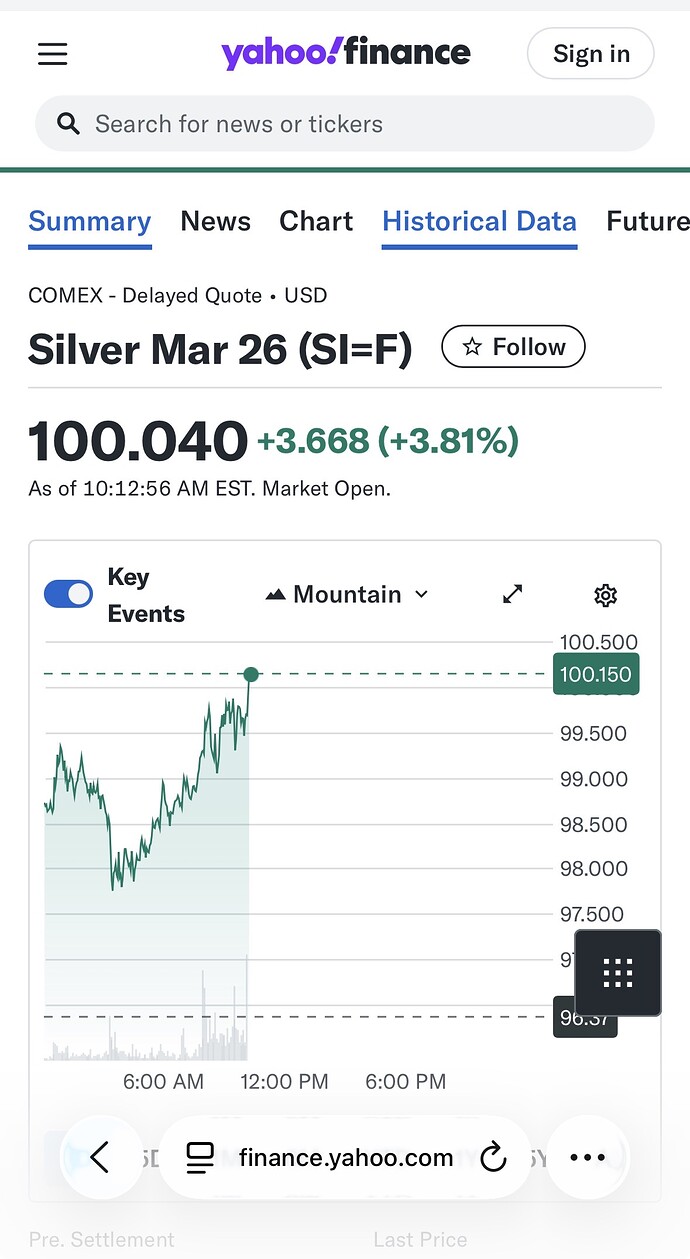Open browser three-dots more menu

pyautogui.click(x=587, y=1158)
